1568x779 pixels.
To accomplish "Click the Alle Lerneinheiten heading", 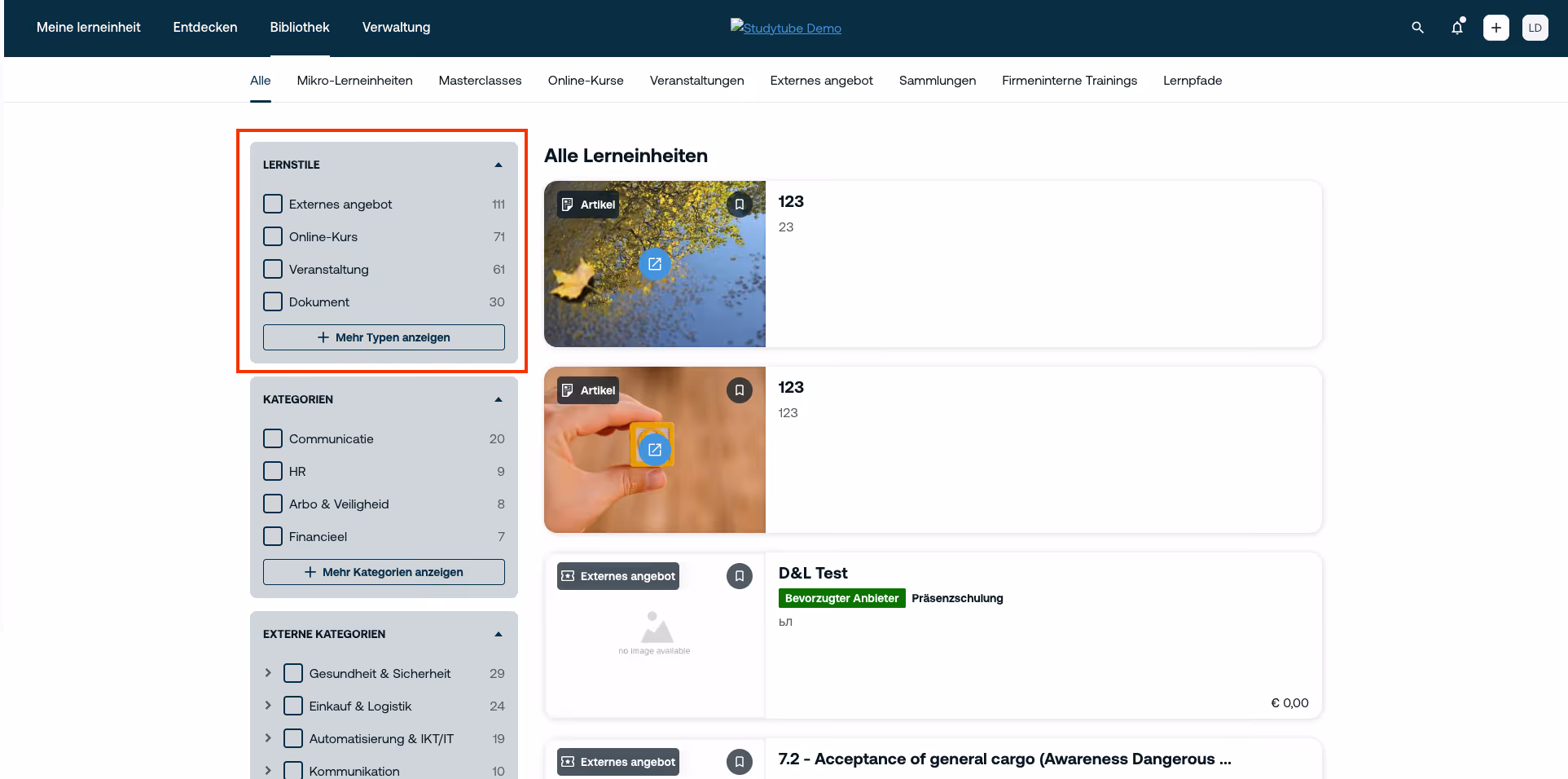I will 626,156.
